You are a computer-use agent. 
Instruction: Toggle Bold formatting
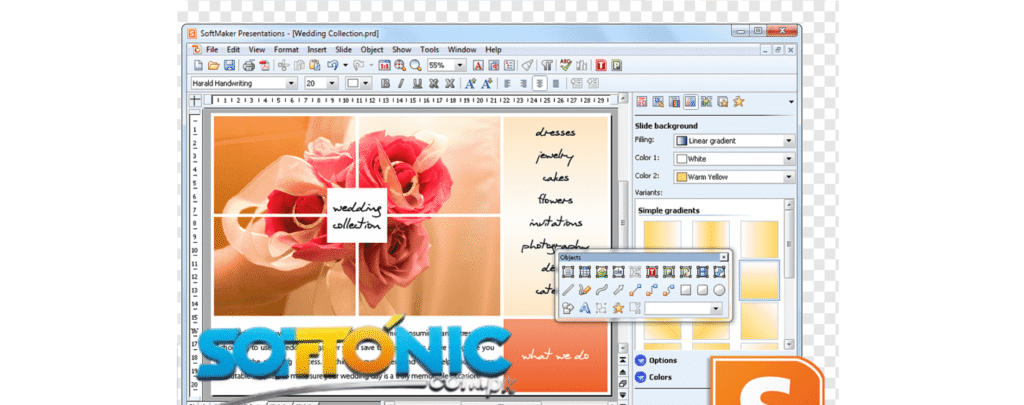(385, 83)
